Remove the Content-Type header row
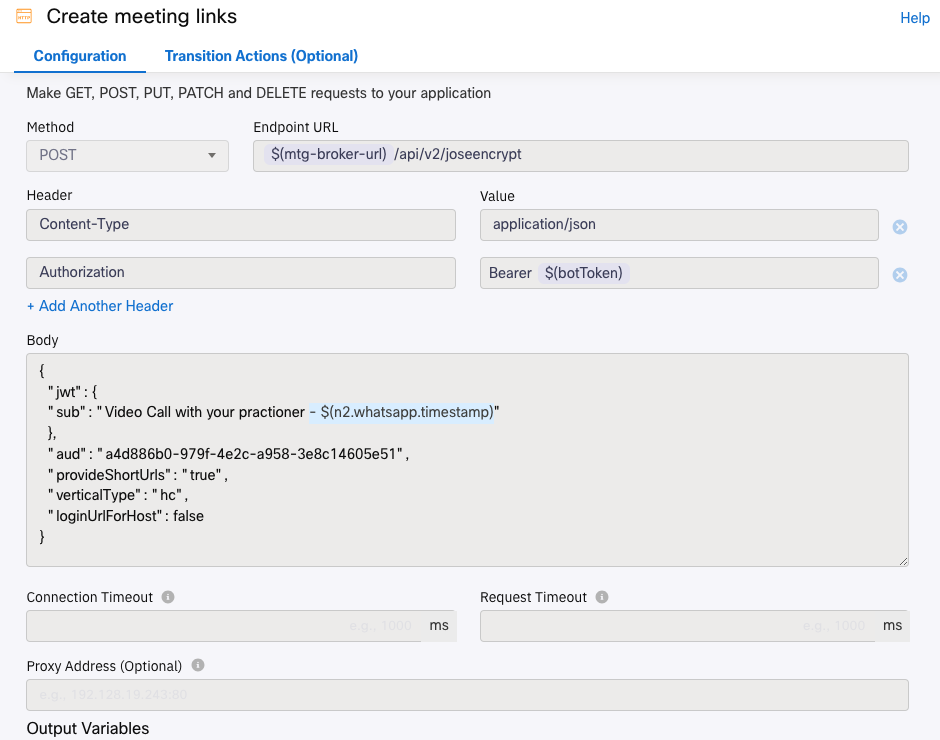This screenshot has width=940, height=740. click(x=899, y=227)
